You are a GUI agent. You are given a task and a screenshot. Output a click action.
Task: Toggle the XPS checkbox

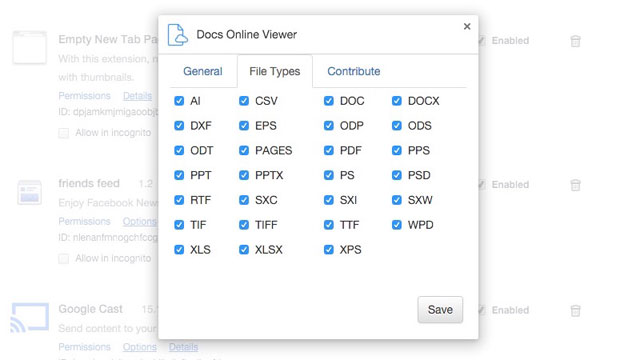pyautogui.click(x=329, y=250)
